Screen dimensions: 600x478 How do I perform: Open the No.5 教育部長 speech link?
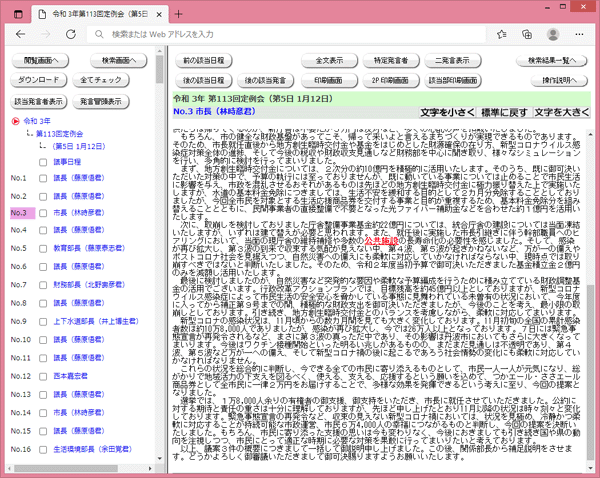[90, 248]
